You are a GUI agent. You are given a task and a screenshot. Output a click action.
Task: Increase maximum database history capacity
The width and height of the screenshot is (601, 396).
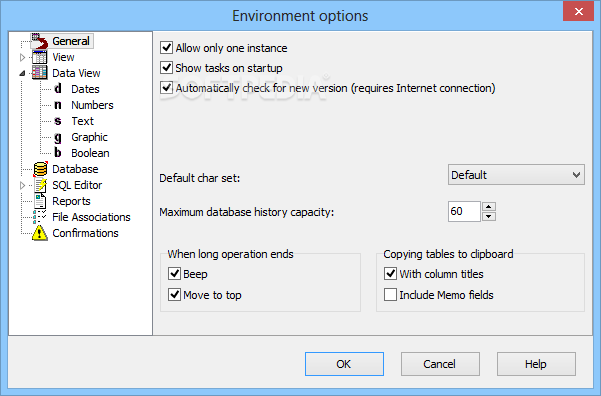click(488, 207)
